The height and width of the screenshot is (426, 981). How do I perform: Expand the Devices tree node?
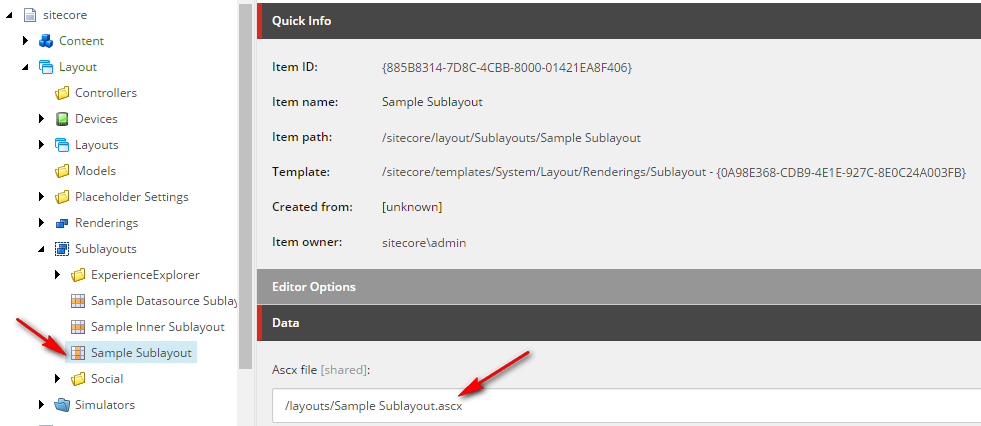pyautogui.click(x=42, y=119)
